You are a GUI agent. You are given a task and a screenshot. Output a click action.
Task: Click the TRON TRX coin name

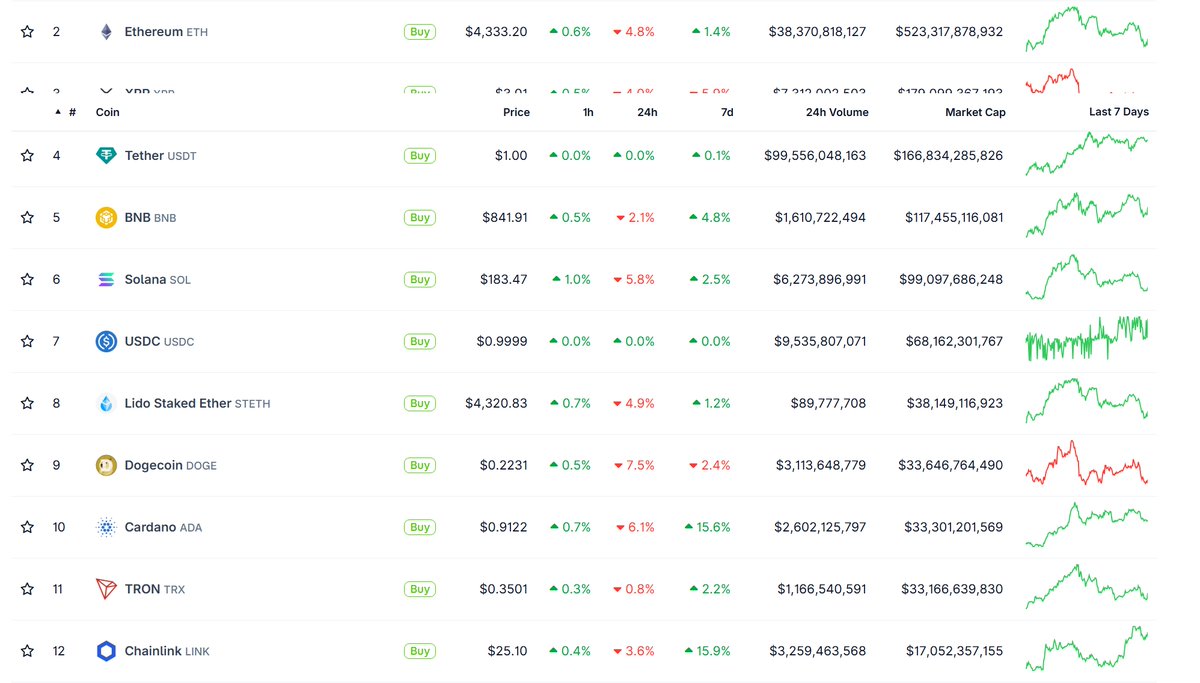click(x=155, y=589)
